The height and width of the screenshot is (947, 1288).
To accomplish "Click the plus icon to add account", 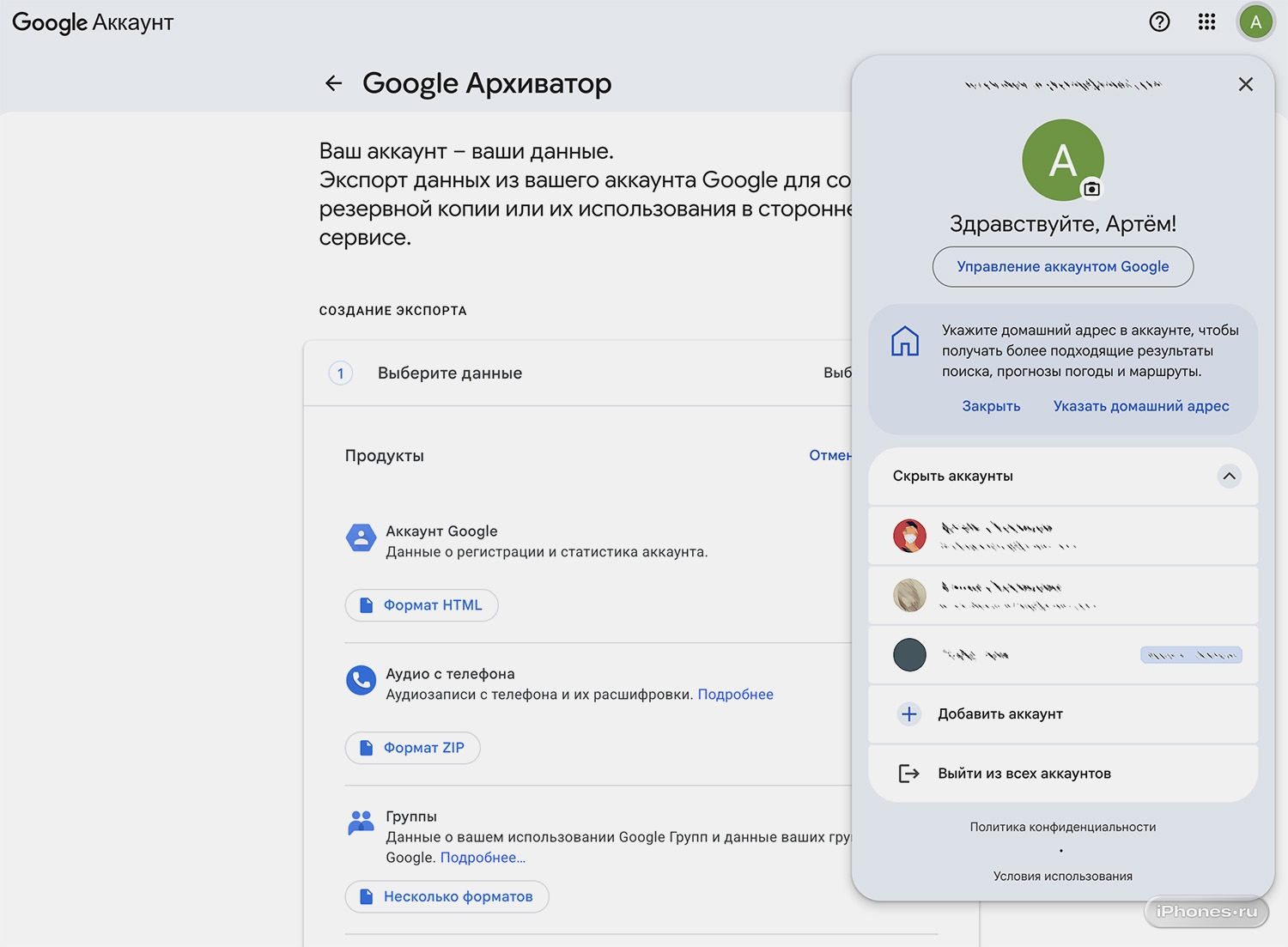I will point(909,714).
